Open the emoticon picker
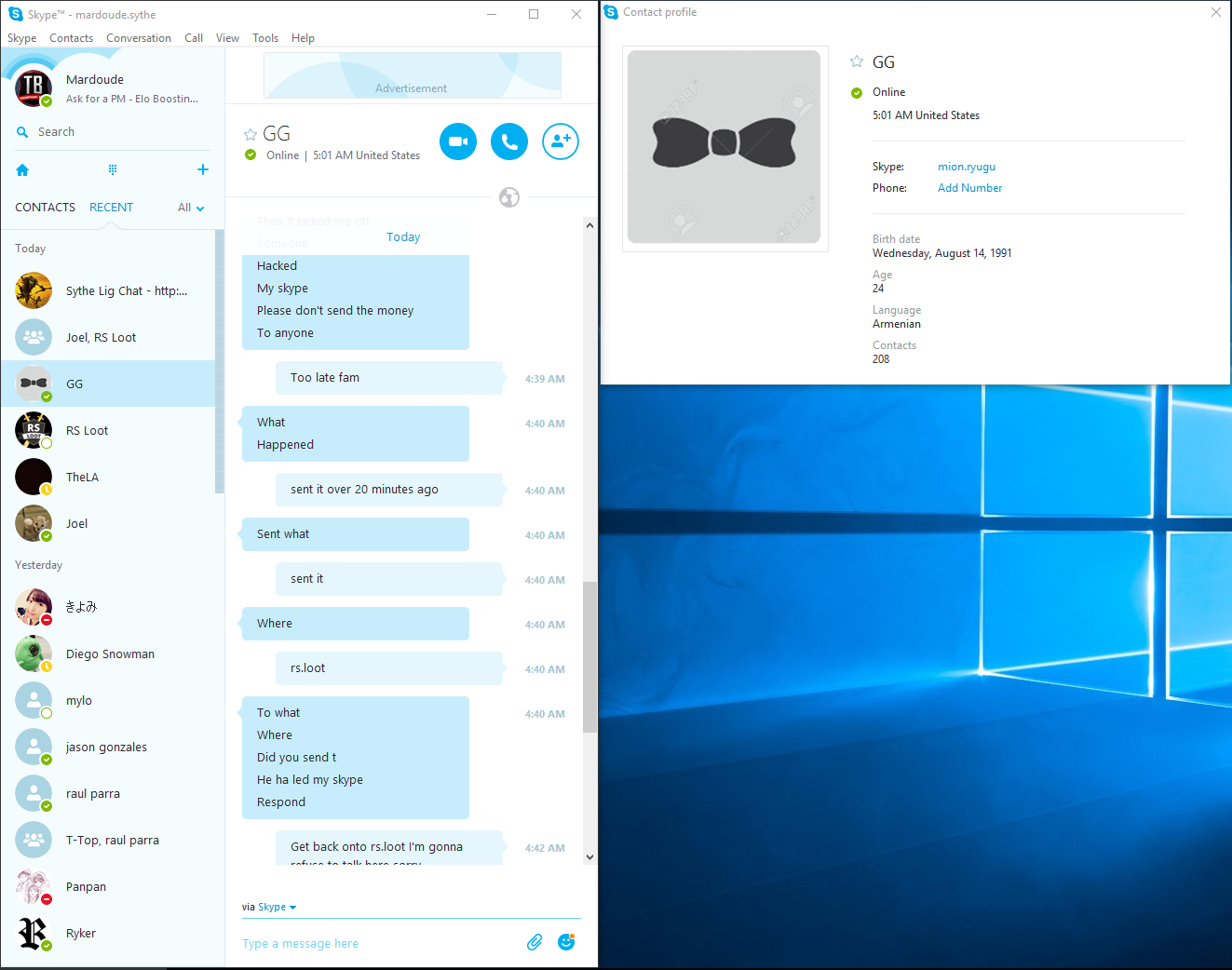 (566, 942)
